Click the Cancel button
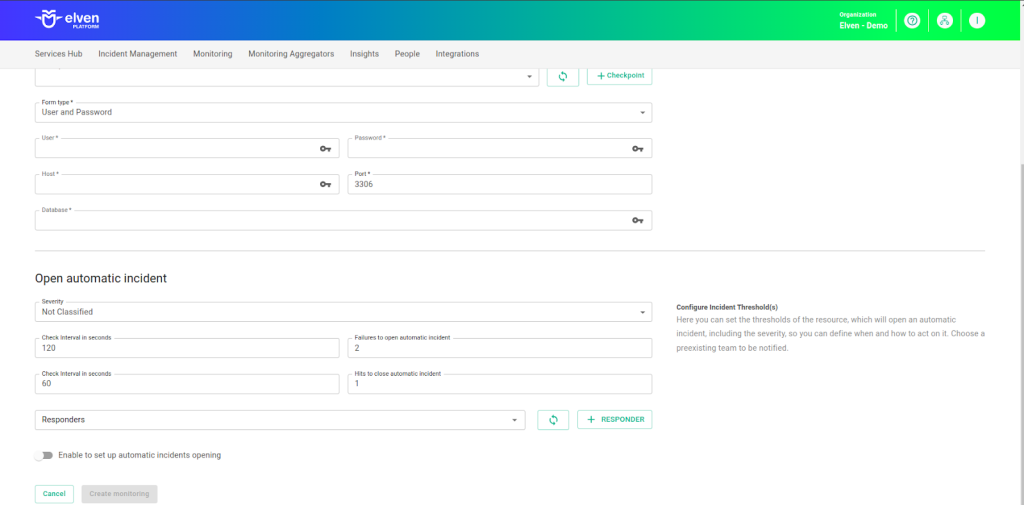 [x=54, y=494]
